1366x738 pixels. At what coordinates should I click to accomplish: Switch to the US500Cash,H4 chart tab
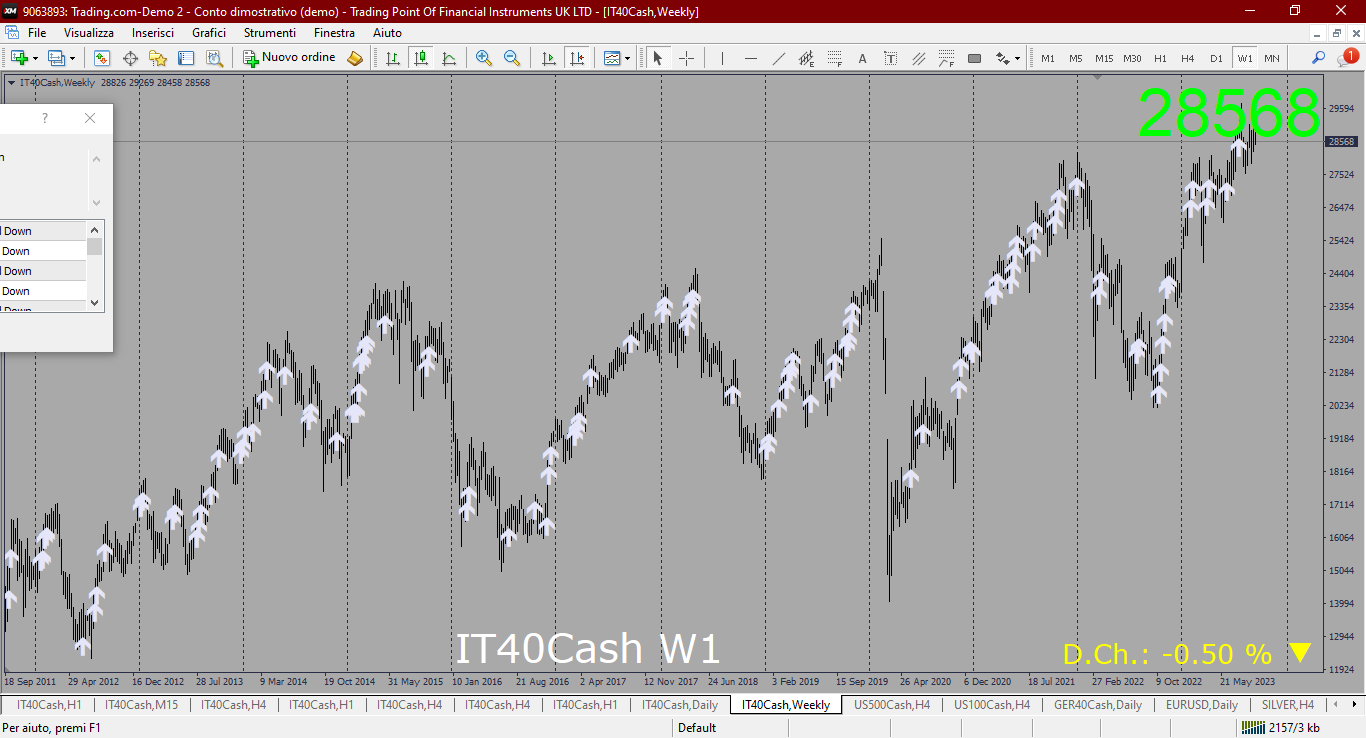click(x=892, y=705)
